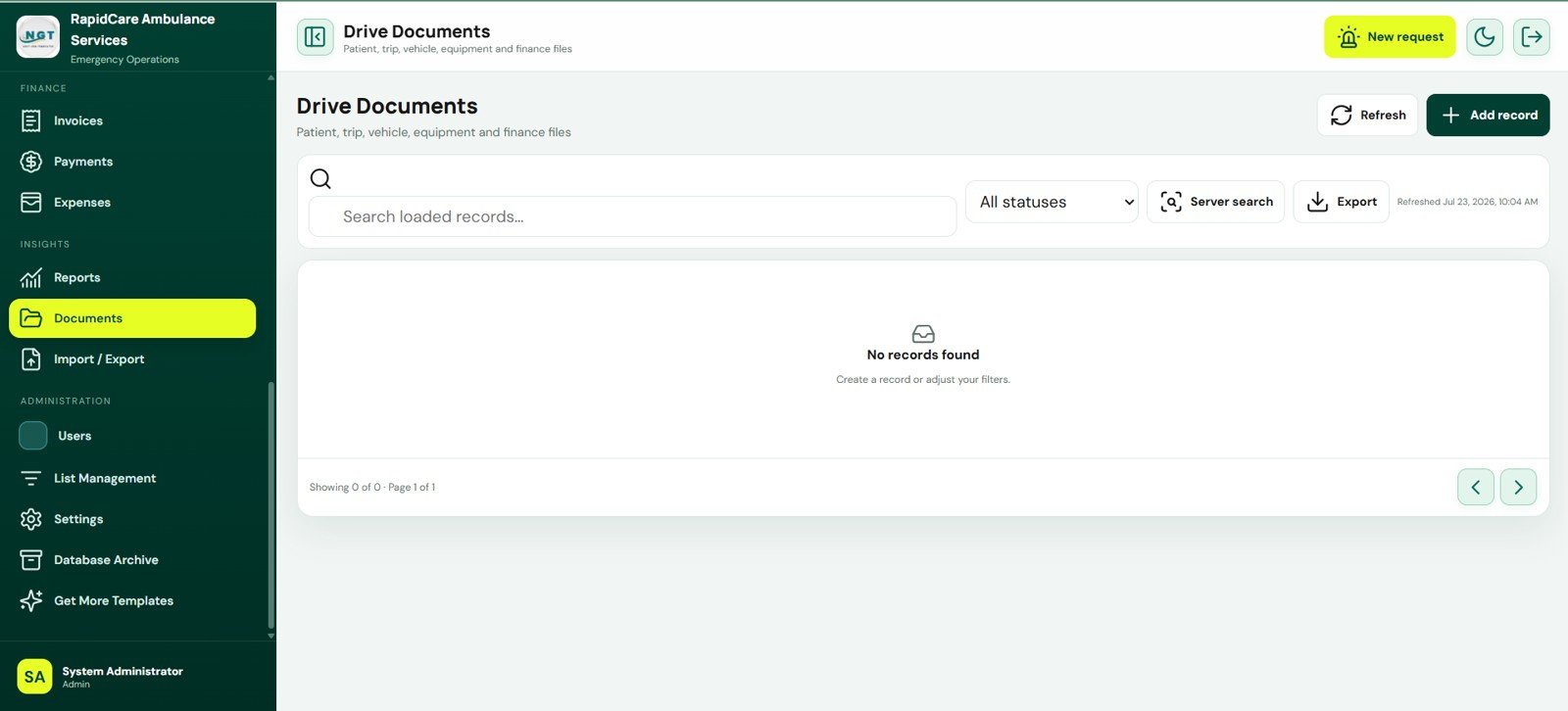This screenshot has height=711, width=1568.
Task: Open Payments menu item
Action: [132, 162]
